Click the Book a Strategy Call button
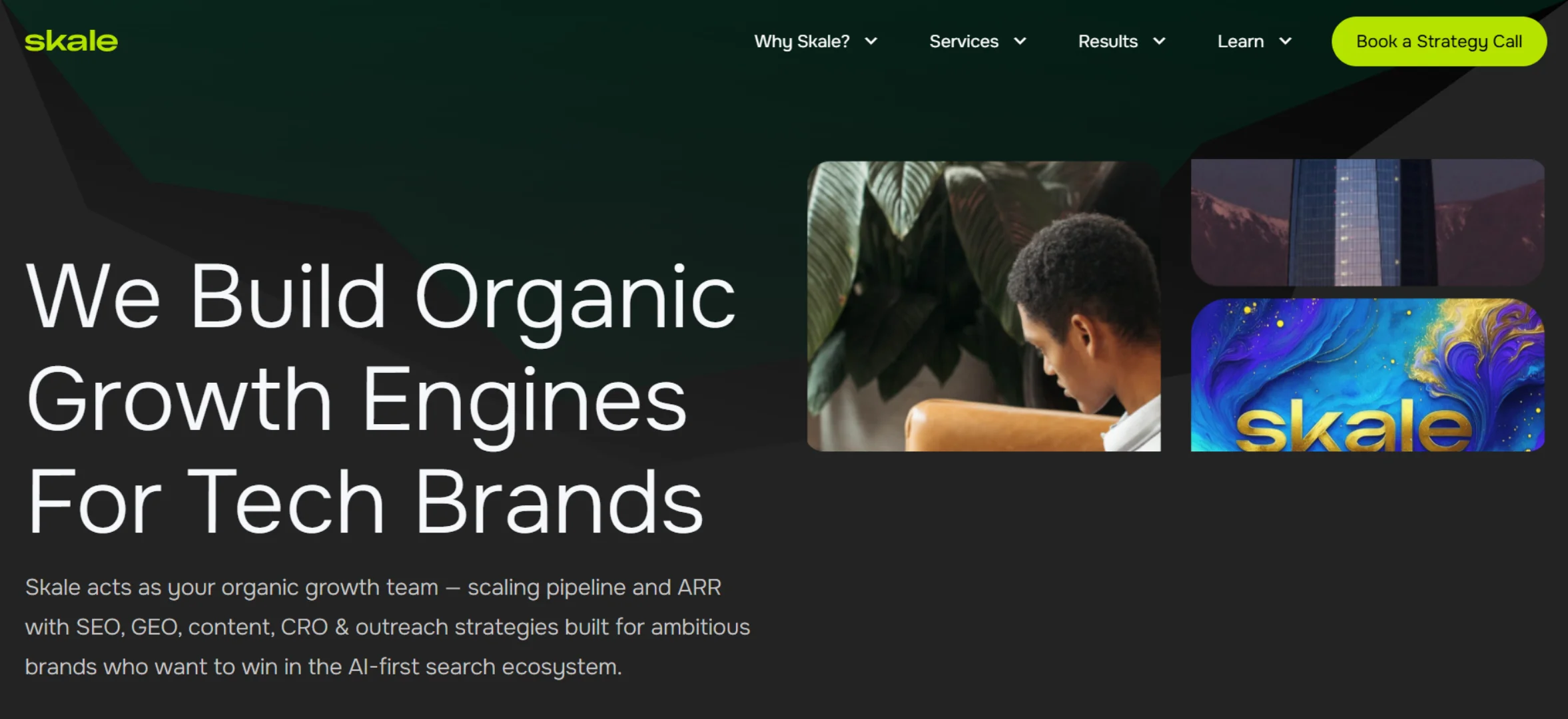The height and width of the screenshot is (719, 1568). point(1439,41)
